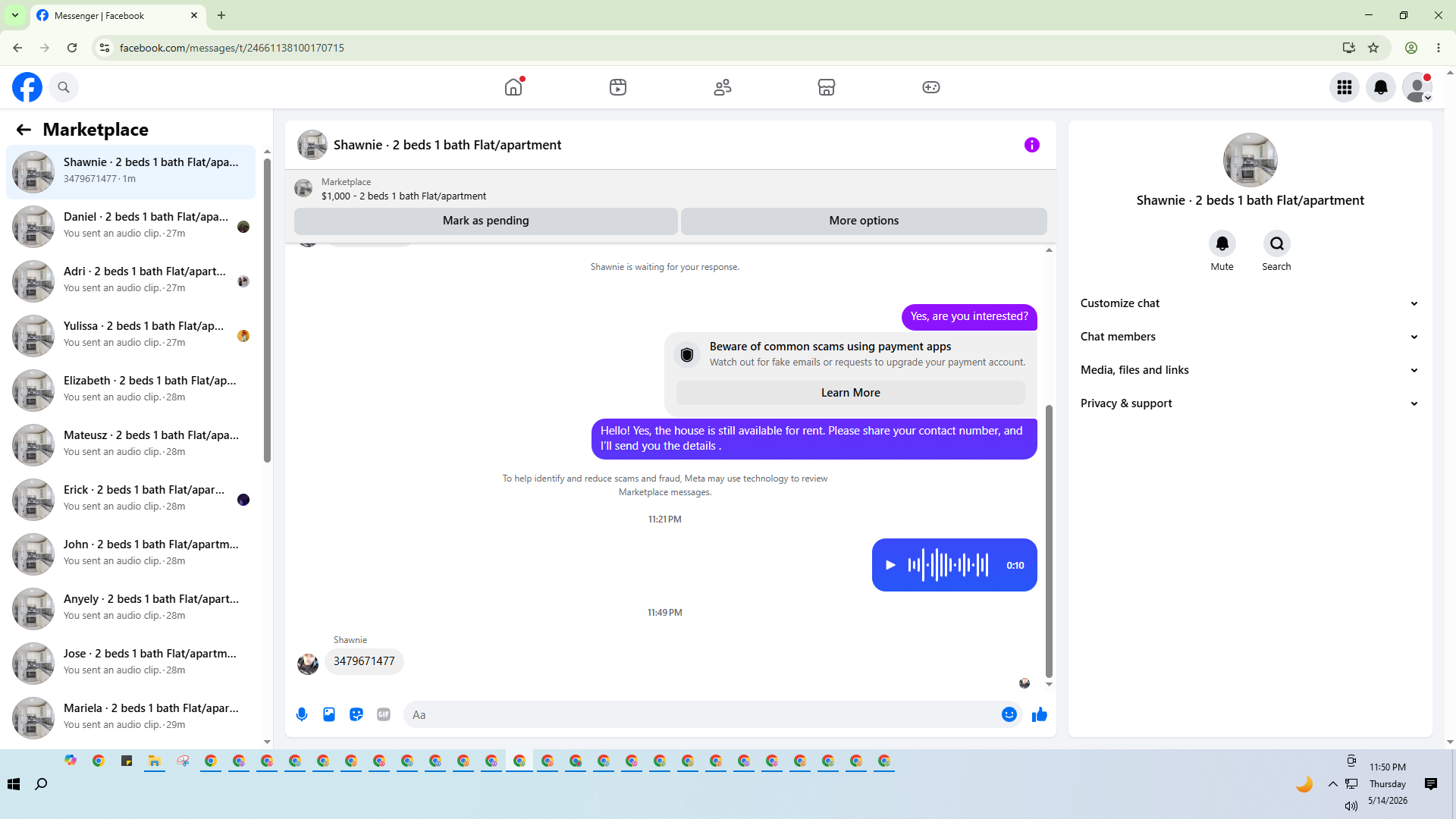Open the Facebook menu grid icon
This screenshot has height=819, width=1456.
pyautogui.click(x=1345, y=87)
